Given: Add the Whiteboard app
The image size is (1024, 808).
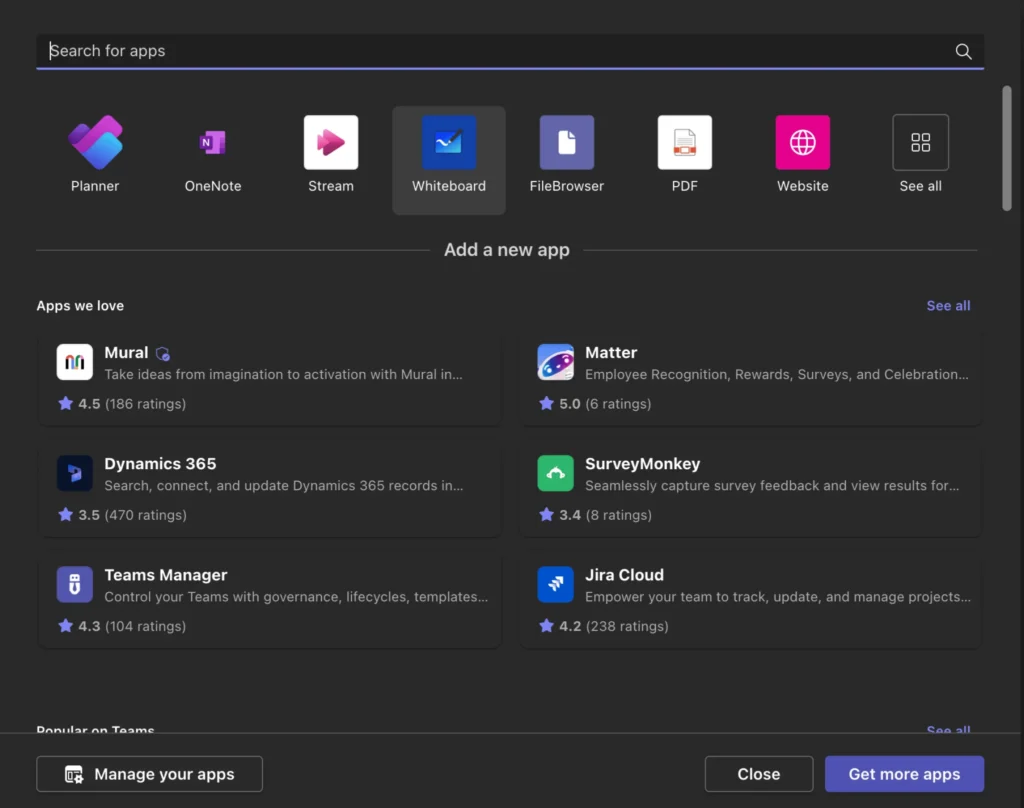Looking at the screenshot, I should [x=449, y=143].
